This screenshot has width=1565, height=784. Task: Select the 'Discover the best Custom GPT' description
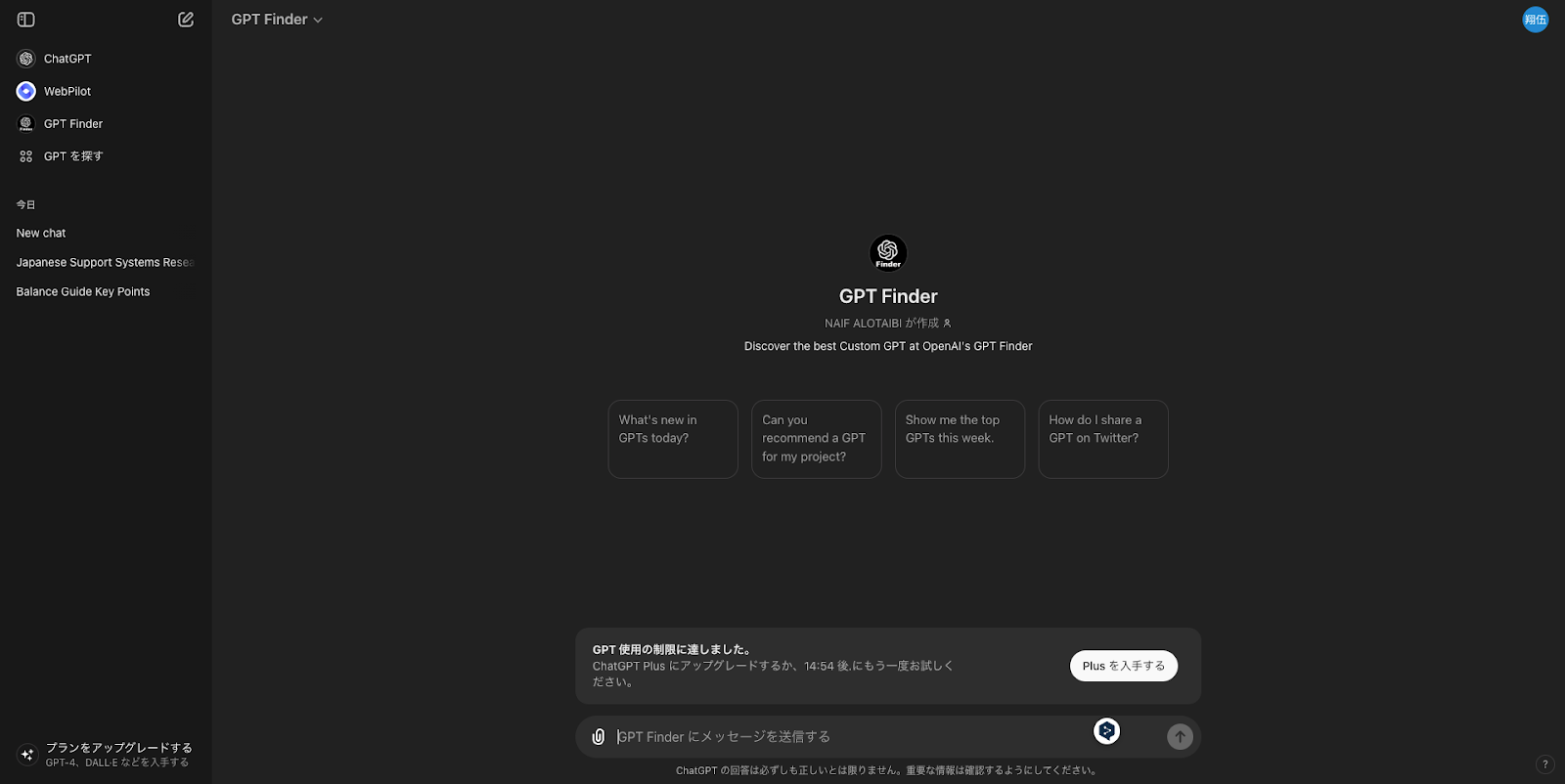click(888, 346)
